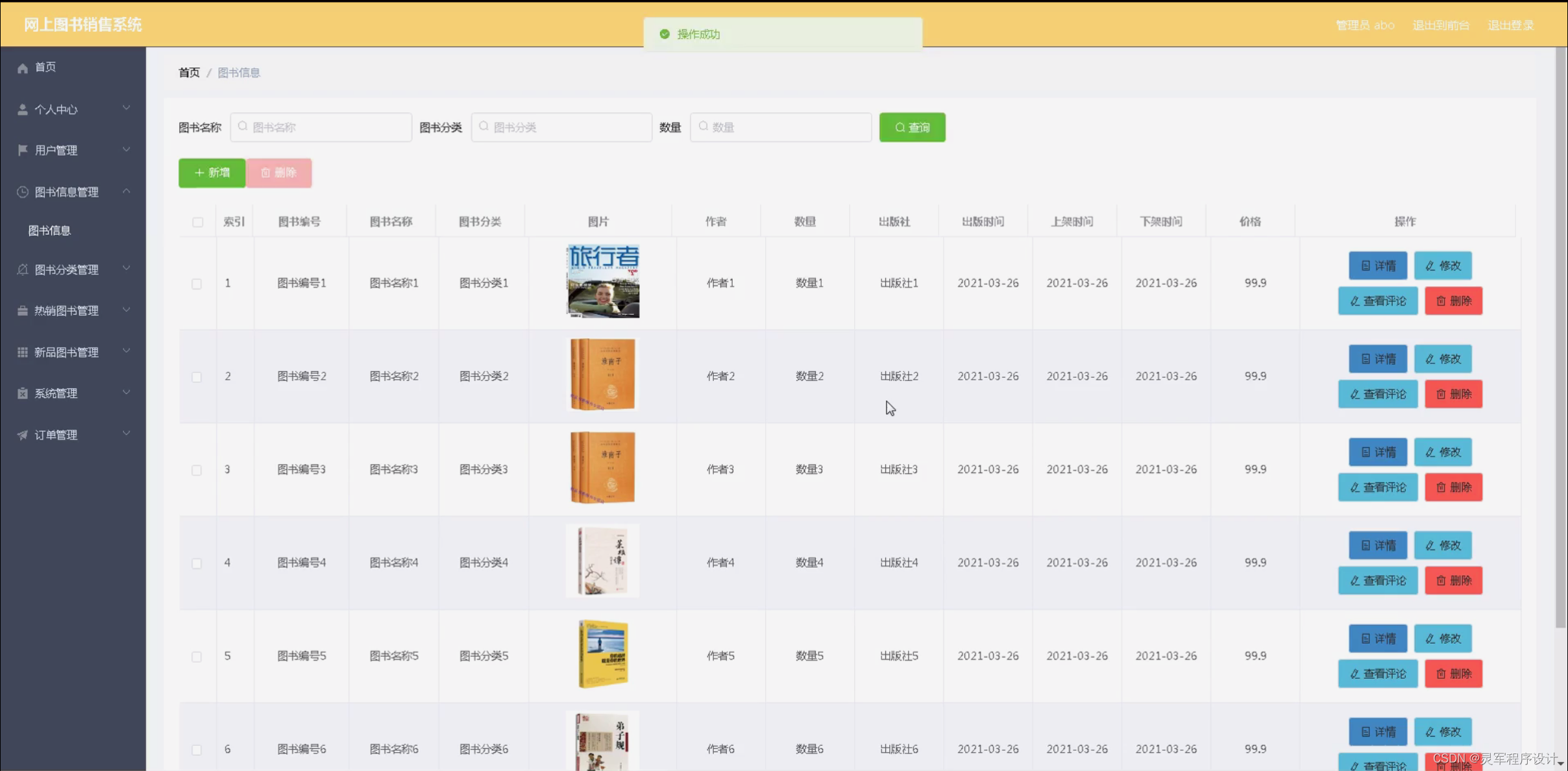Viewport: 1568px width, 771px height.
Task: Click the magnifier icon in the 数量 field
Action: [x=704, y=127]
